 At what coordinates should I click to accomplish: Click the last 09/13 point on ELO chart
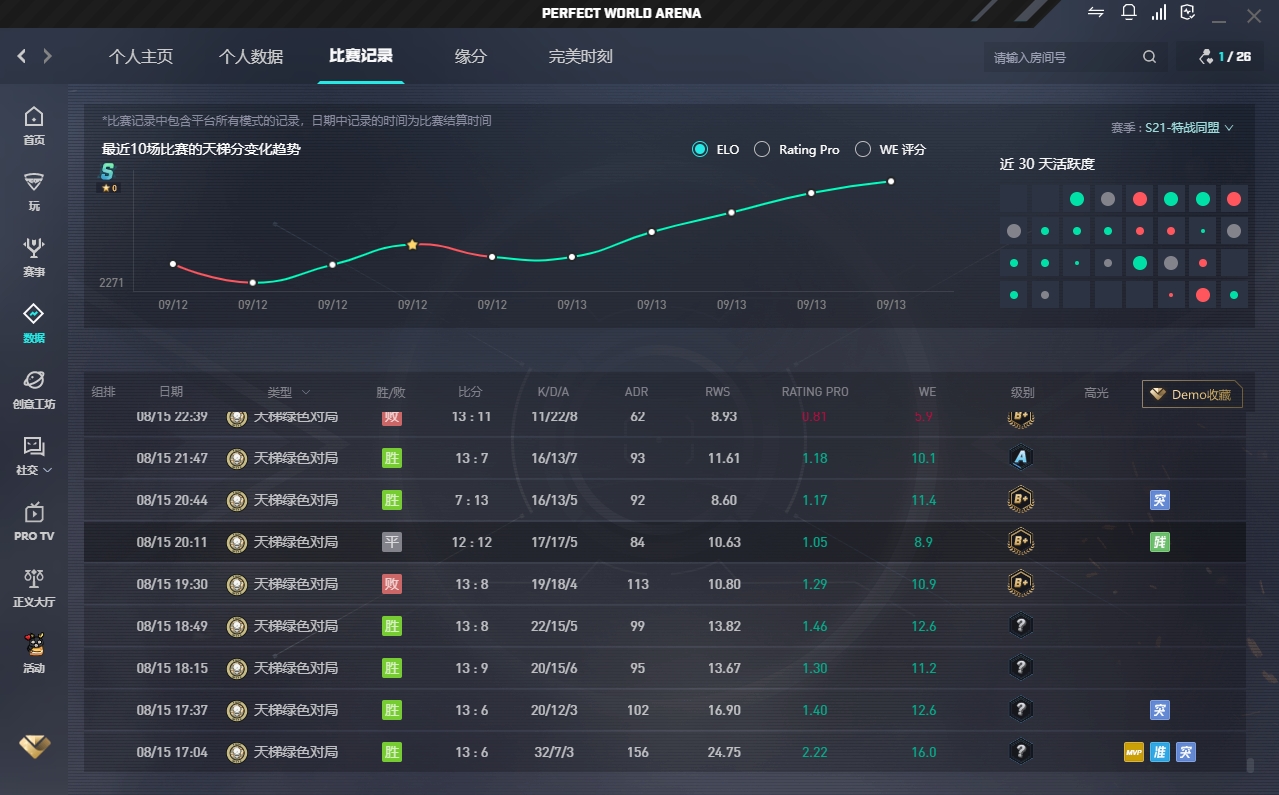(891, 181)
